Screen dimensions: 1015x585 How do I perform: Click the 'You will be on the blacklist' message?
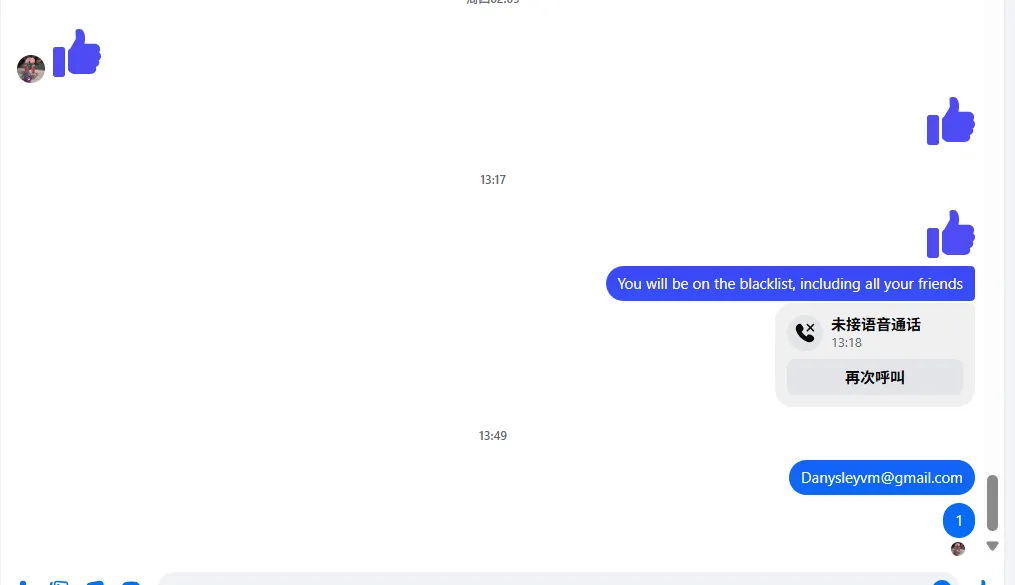[x=790, y=283]
